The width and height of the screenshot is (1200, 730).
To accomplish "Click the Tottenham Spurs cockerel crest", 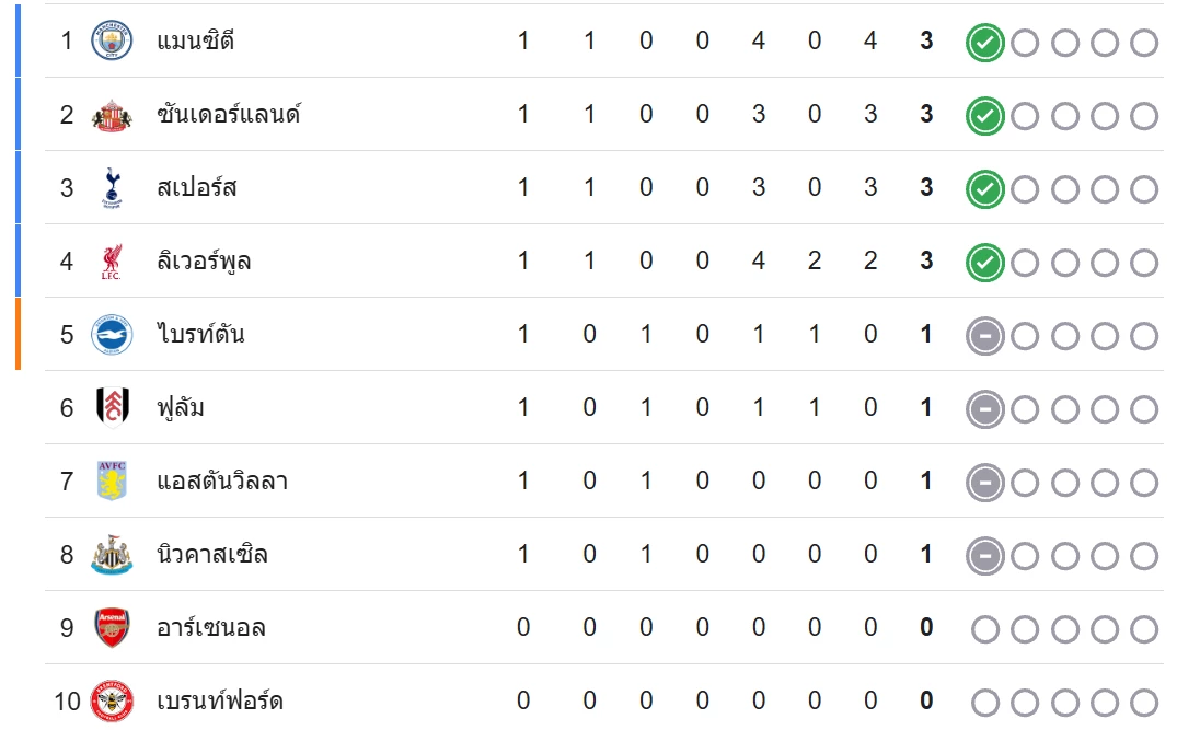I will (x=112, y=188).
